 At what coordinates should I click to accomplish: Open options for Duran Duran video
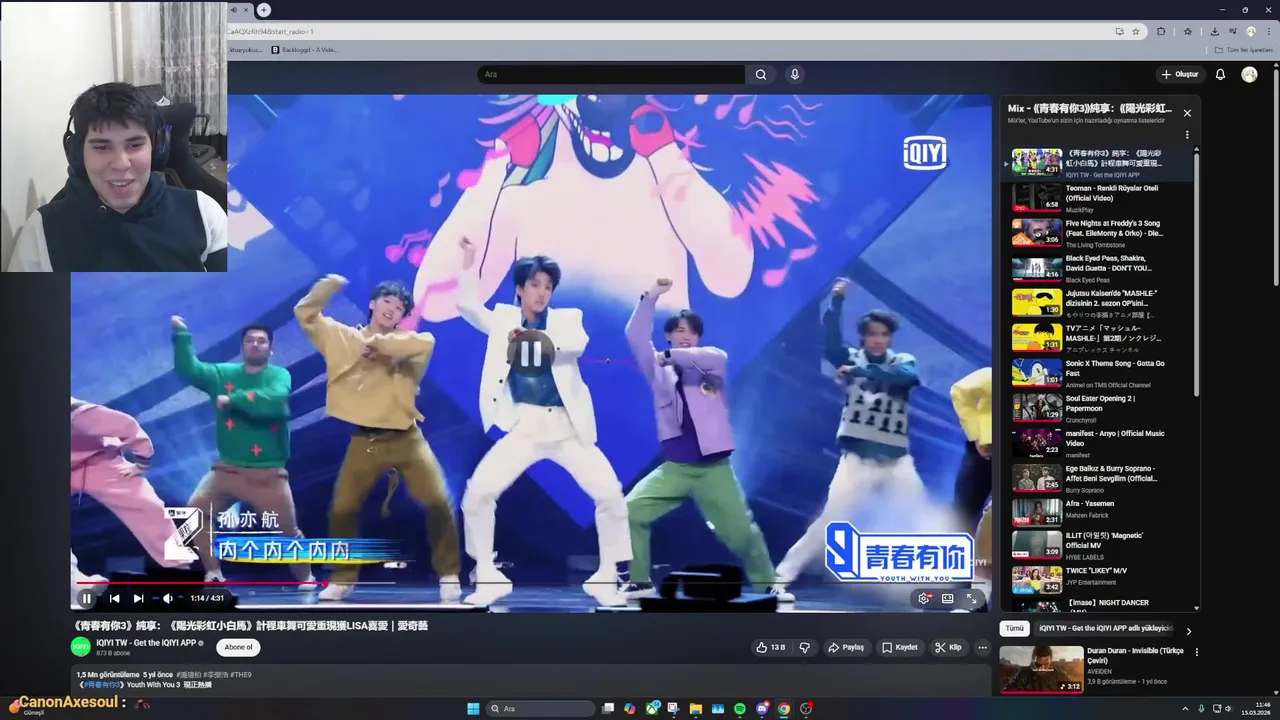pos(1196,652)
